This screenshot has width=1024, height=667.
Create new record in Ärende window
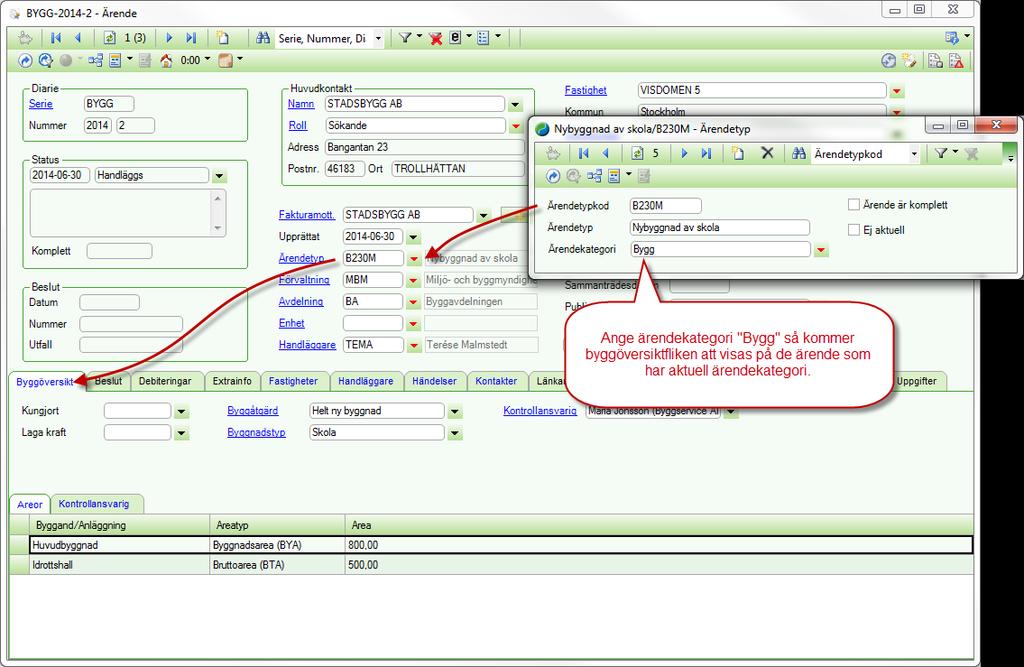(x=223, y=38)
